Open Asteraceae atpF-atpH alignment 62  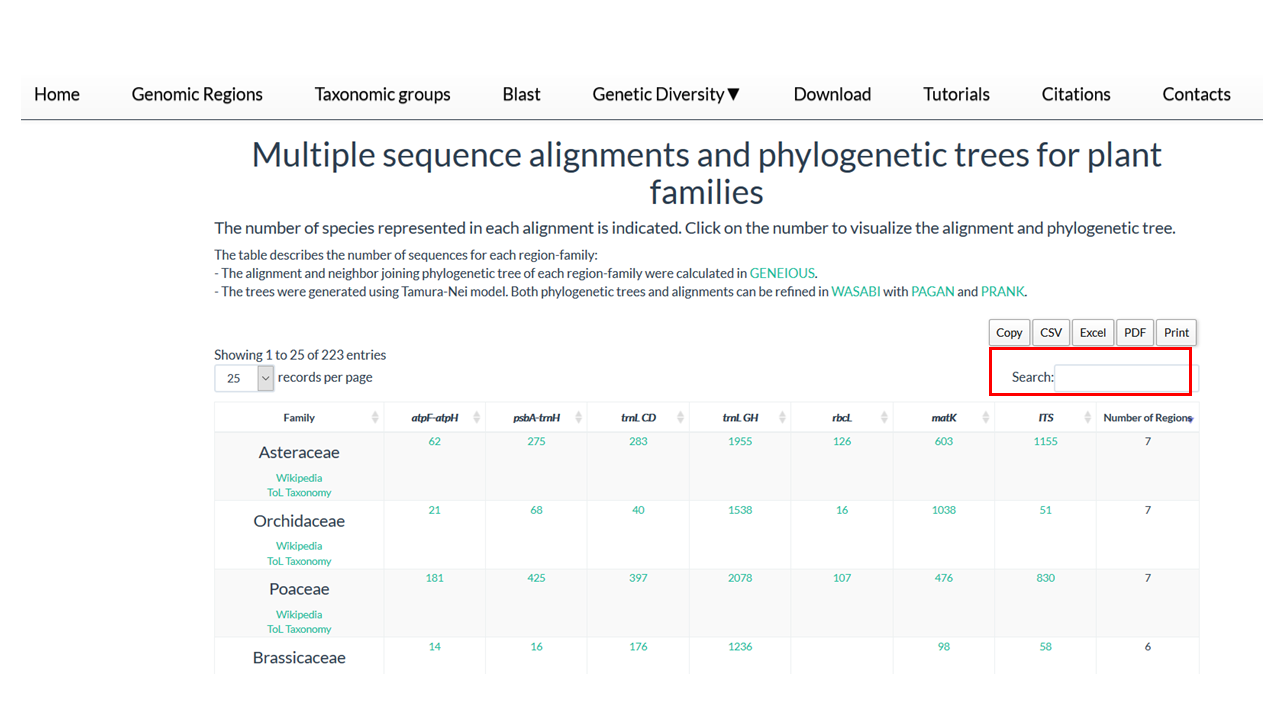(434, 442)
